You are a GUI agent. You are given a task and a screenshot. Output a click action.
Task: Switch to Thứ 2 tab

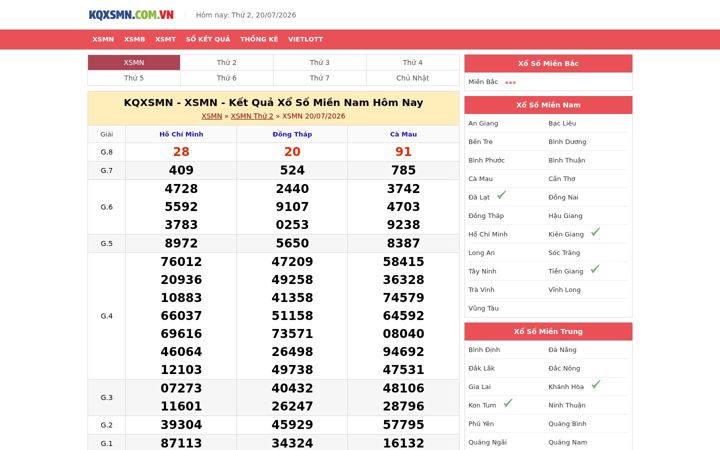pos(227,62)
